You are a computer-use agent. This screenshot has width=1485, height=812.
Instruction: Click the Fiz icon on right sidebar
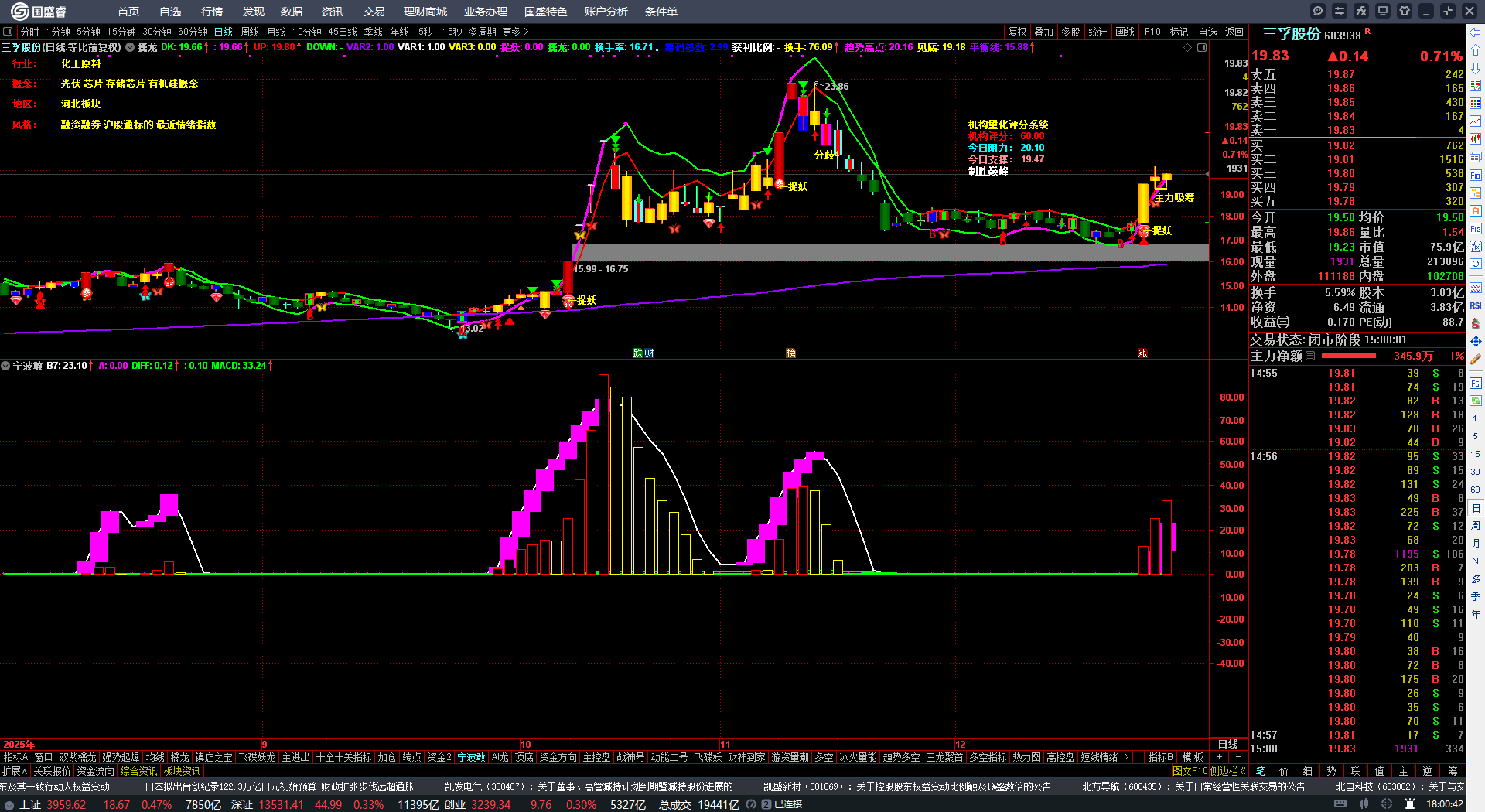1476,228
